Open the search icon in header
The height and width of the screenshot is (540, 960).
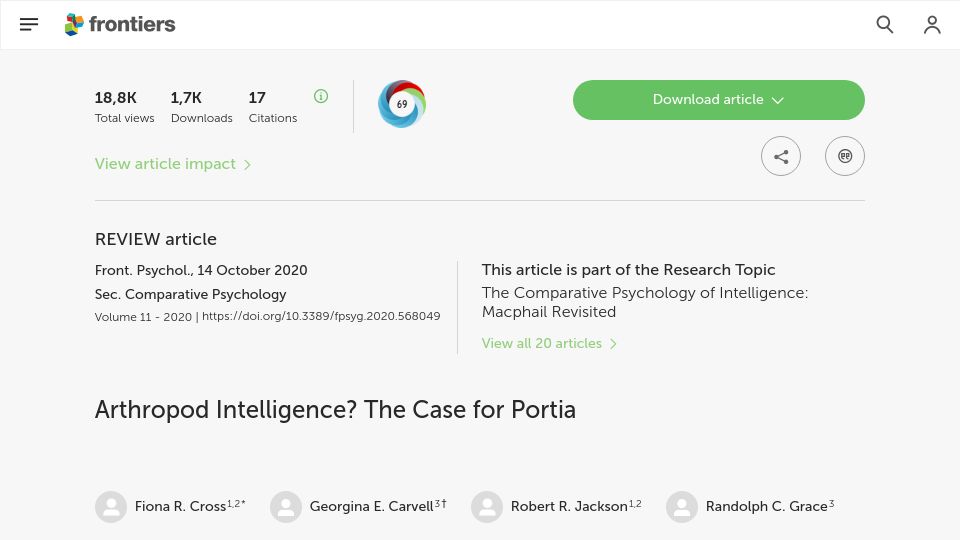885,24
